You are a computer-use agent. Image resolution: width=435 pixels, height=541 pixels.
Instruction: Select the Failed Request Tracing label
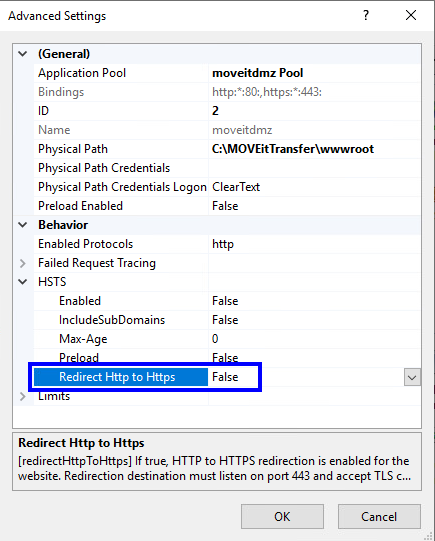[x=97, y=263]
